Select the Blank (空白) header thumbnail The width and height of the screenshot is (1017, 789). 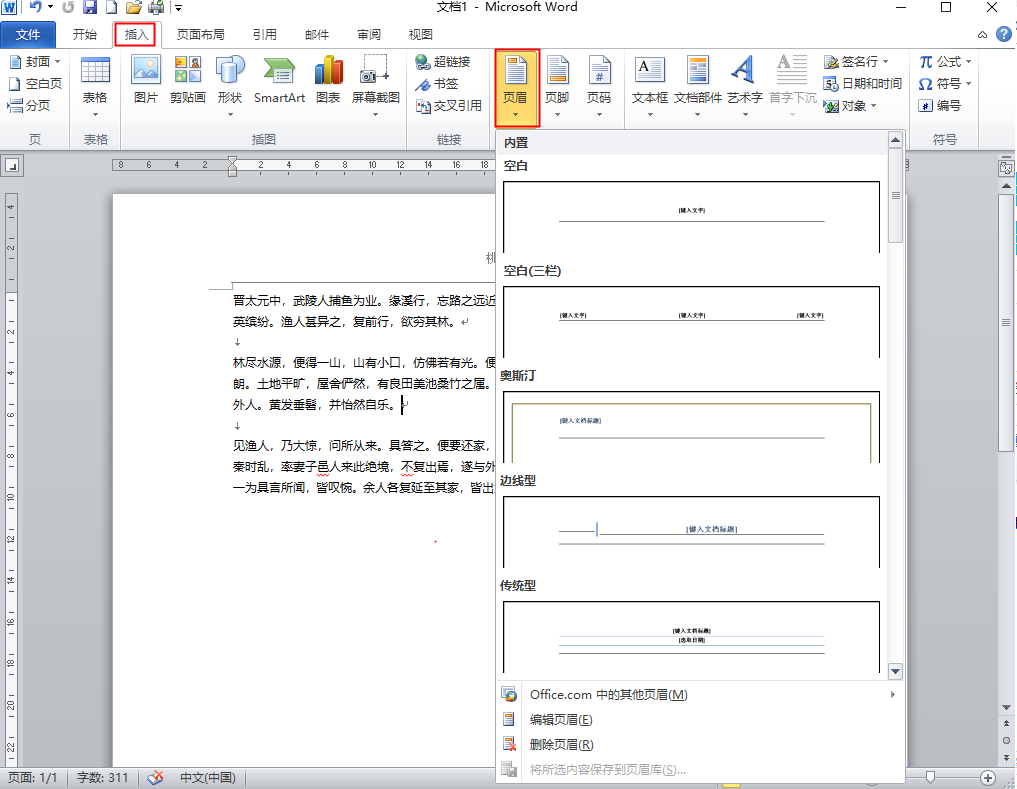(x=691, y=217)
